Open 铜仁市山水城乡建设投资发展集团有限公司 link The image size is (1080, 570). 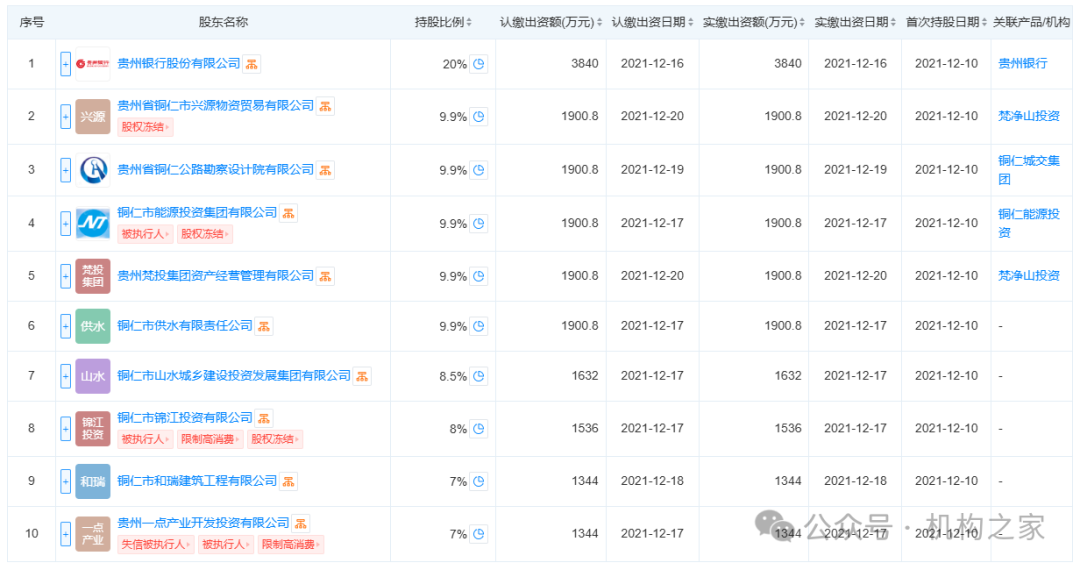pyautogui.click(x=234, y=375)
